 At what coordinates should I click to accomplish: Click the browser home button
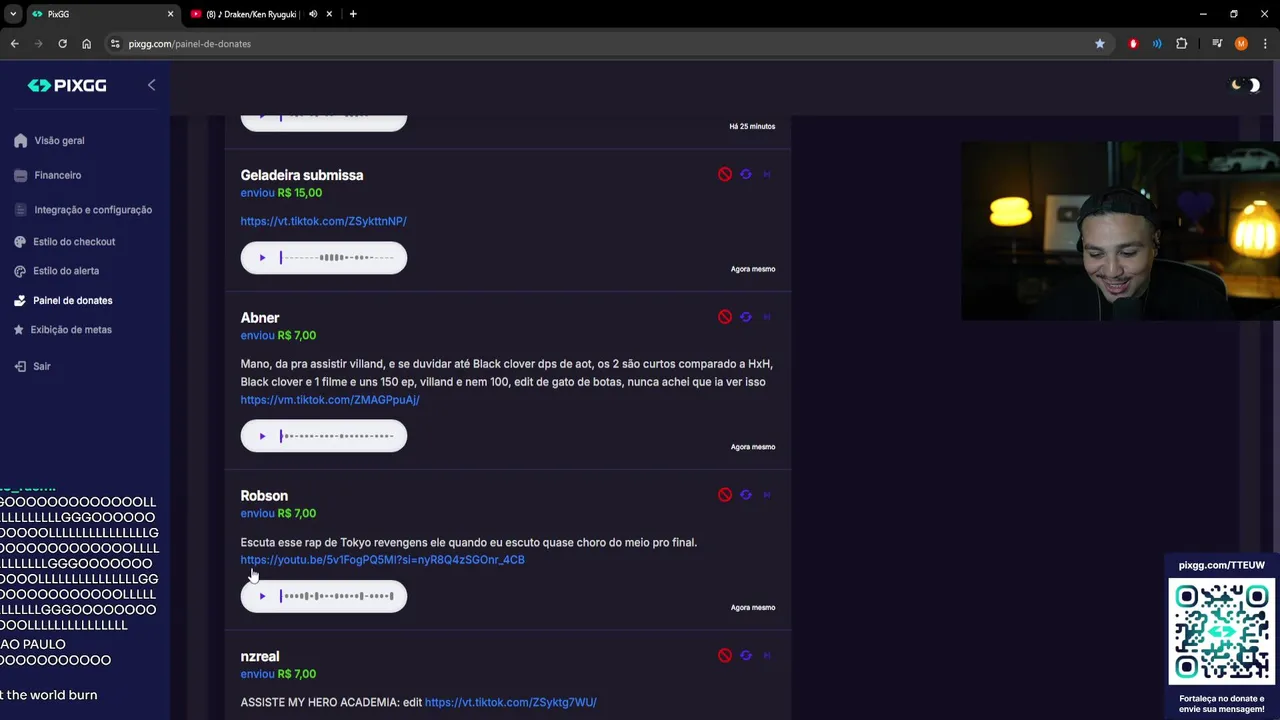[x=86, y=44]
